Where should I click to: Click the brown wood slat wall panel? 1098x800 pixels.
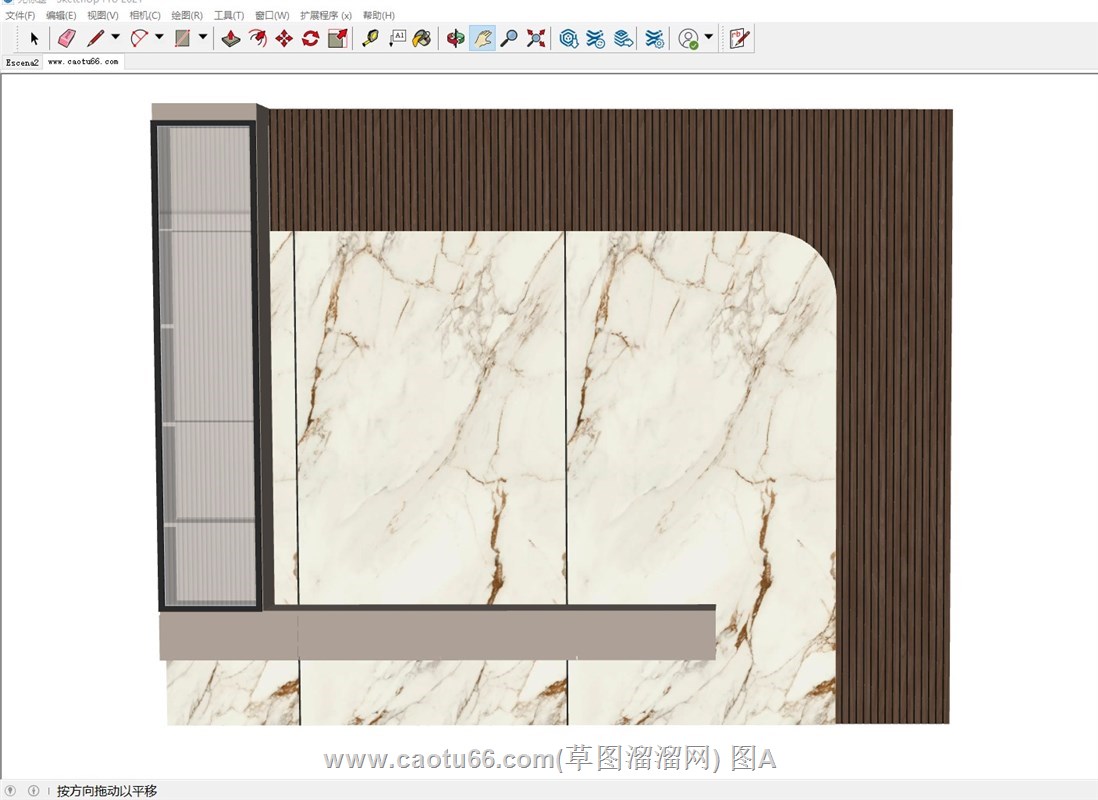(x=894, y=416)
